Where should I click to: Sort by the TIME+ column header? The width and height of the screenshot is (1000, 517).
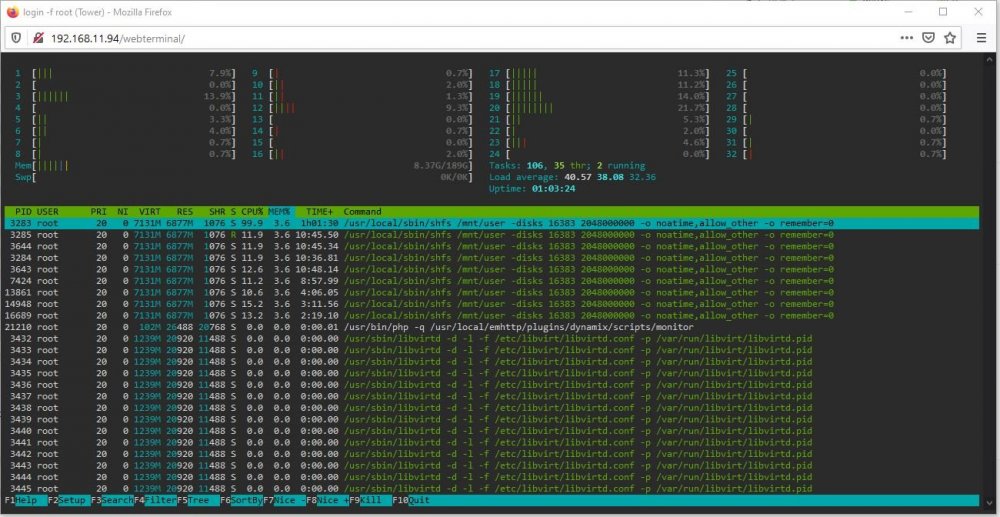point(320,212)
